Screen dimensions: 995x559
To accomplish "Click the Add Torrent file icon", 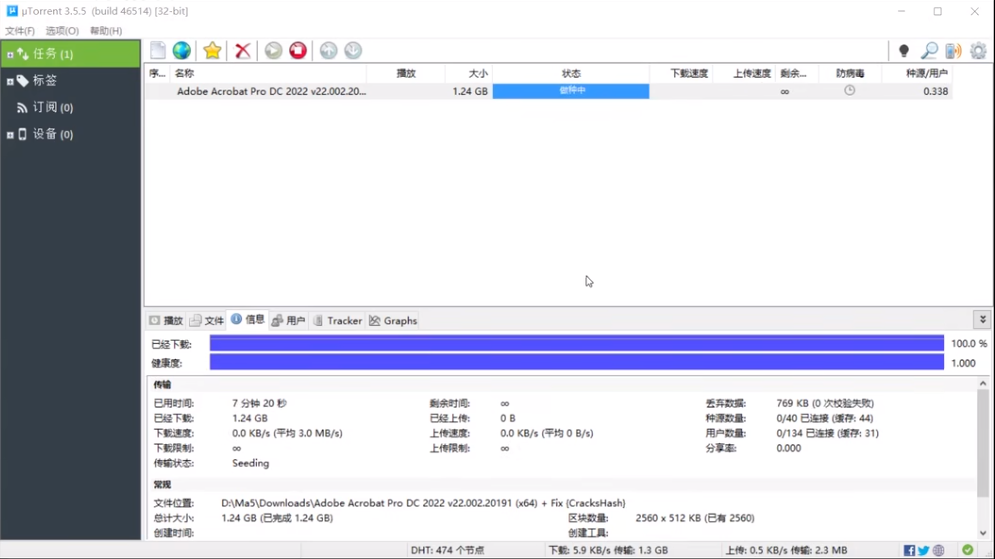I will pos(158,50).
